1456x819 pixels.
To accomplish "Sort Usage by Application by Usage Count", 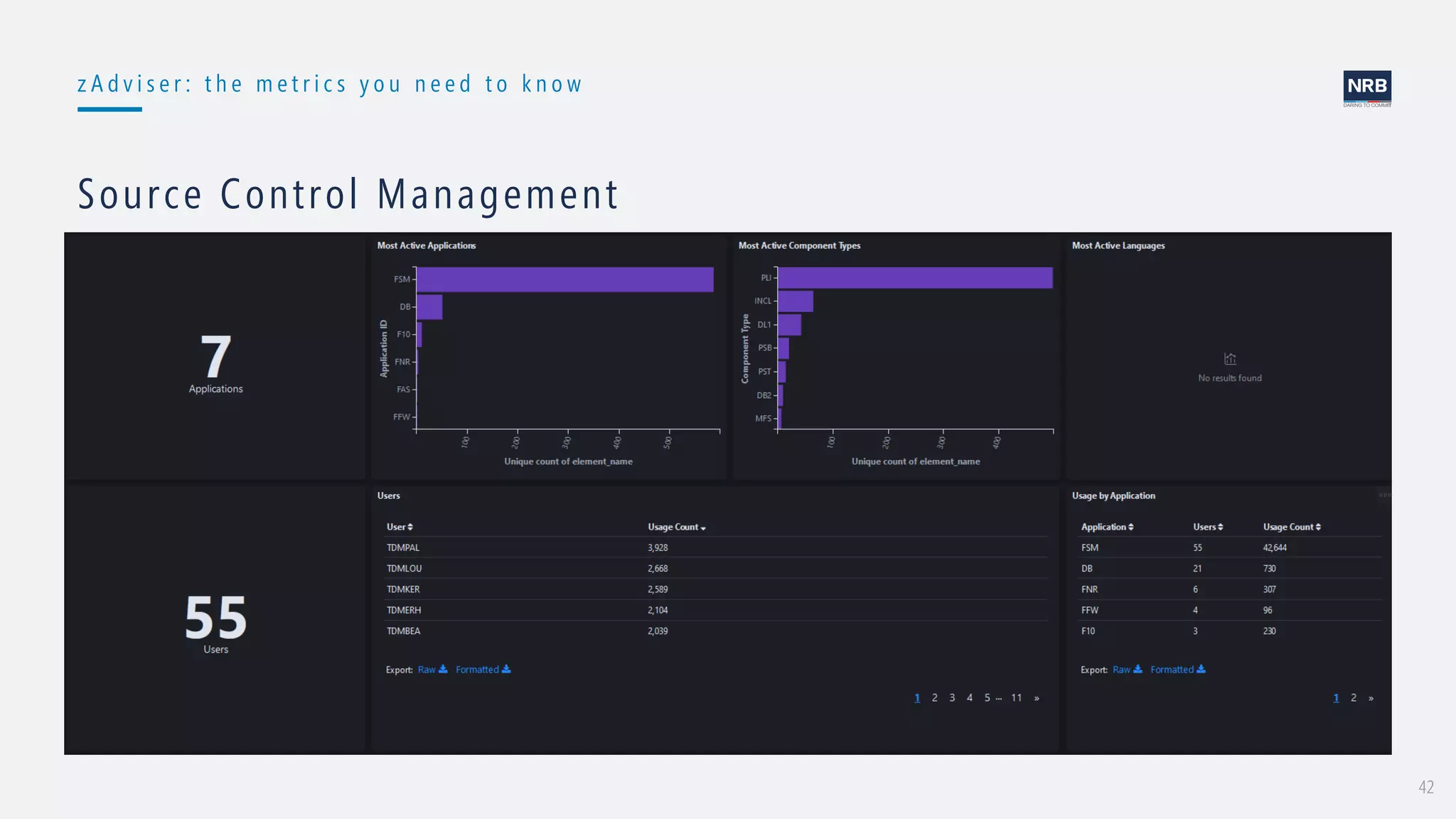I will (1292, 527).
